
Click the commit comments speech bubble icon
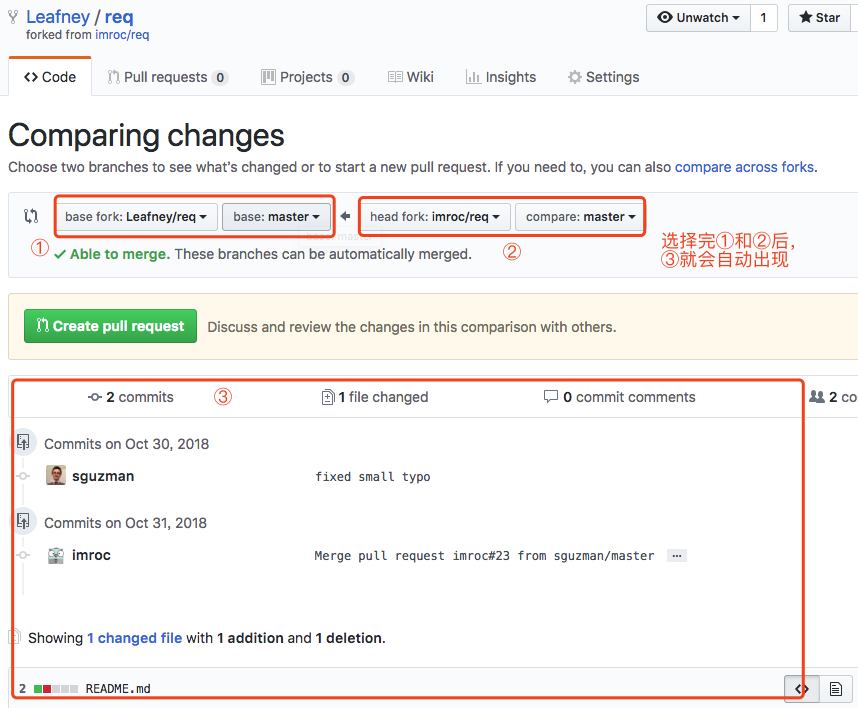[x=550, y=397]
